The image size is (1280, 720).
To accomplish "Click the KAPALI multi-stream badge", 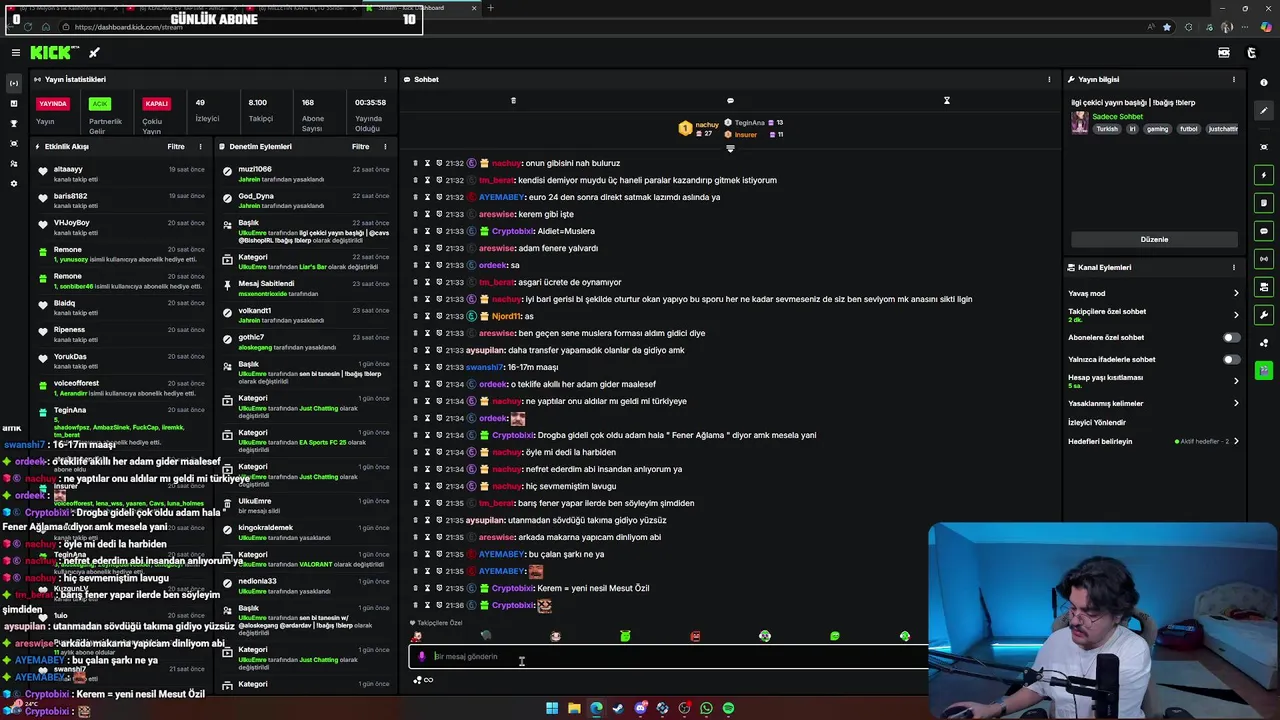I will pos(156,103).
